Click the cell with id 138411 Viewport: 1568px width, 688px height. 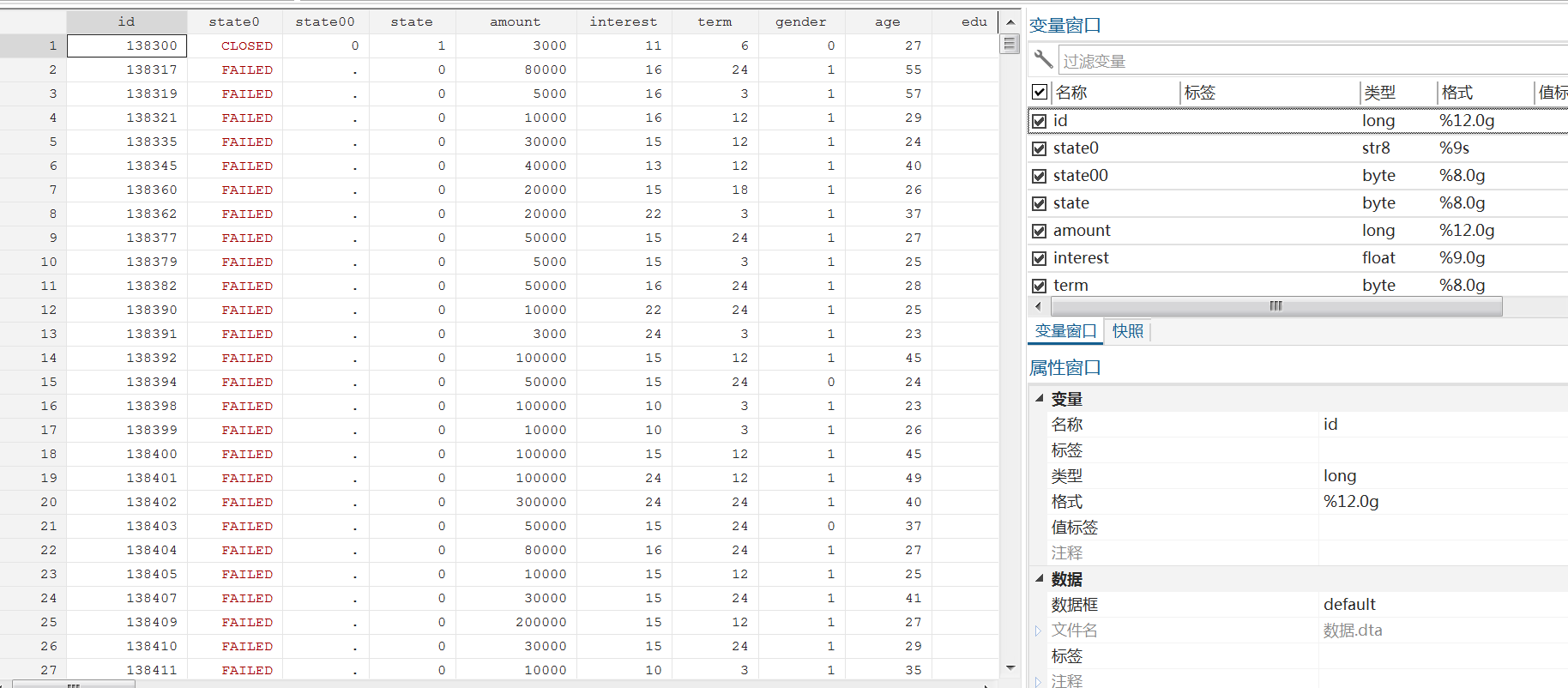point(127,670)
